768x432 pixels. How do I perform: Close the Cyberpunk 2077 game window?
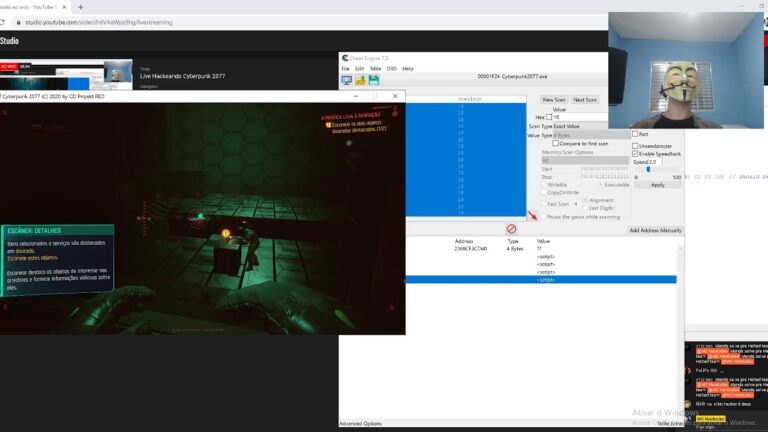point(395,96)
